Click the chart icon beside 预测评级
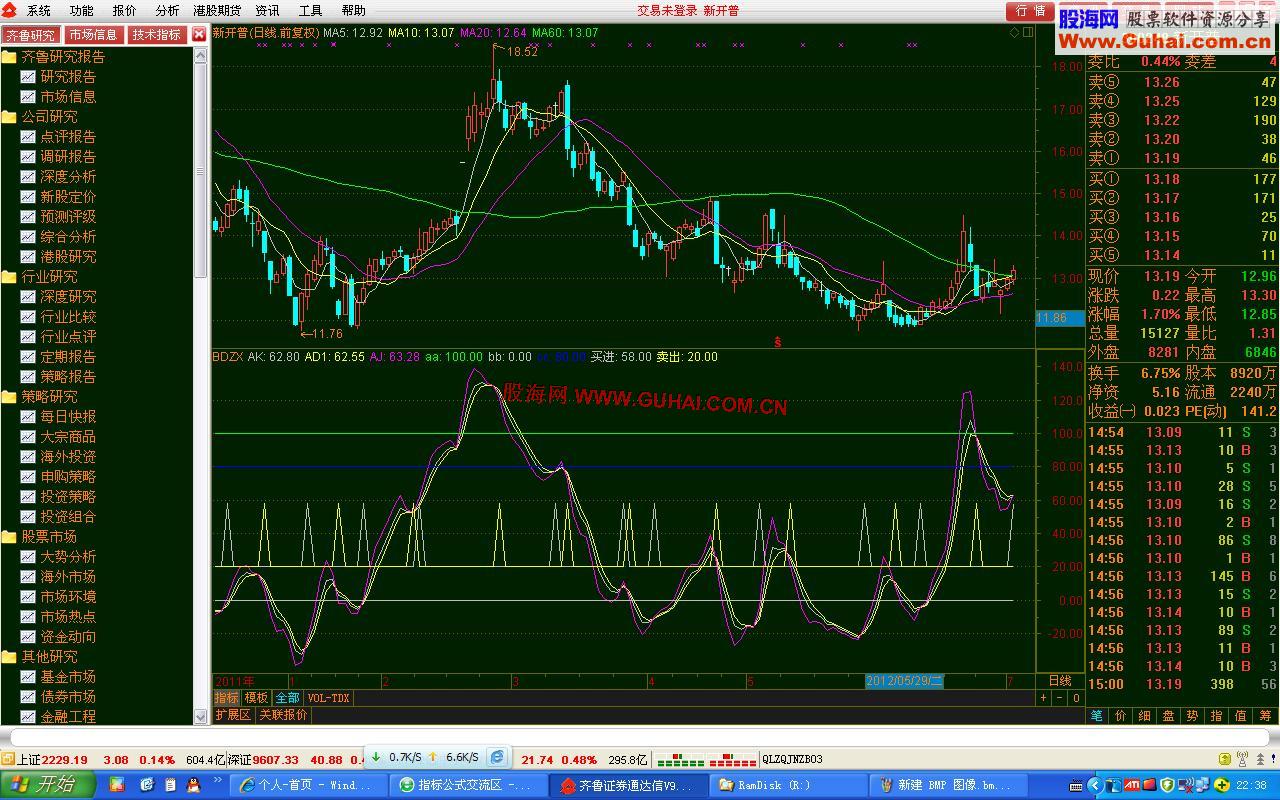Screen dimensions: 1280x800 28,217
